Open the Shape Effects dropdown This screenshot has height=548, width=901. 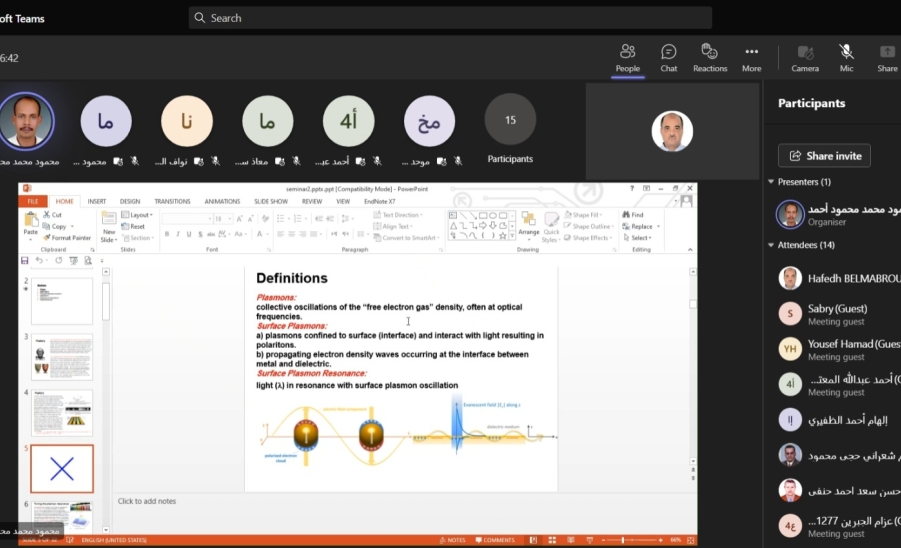point(587,238)
